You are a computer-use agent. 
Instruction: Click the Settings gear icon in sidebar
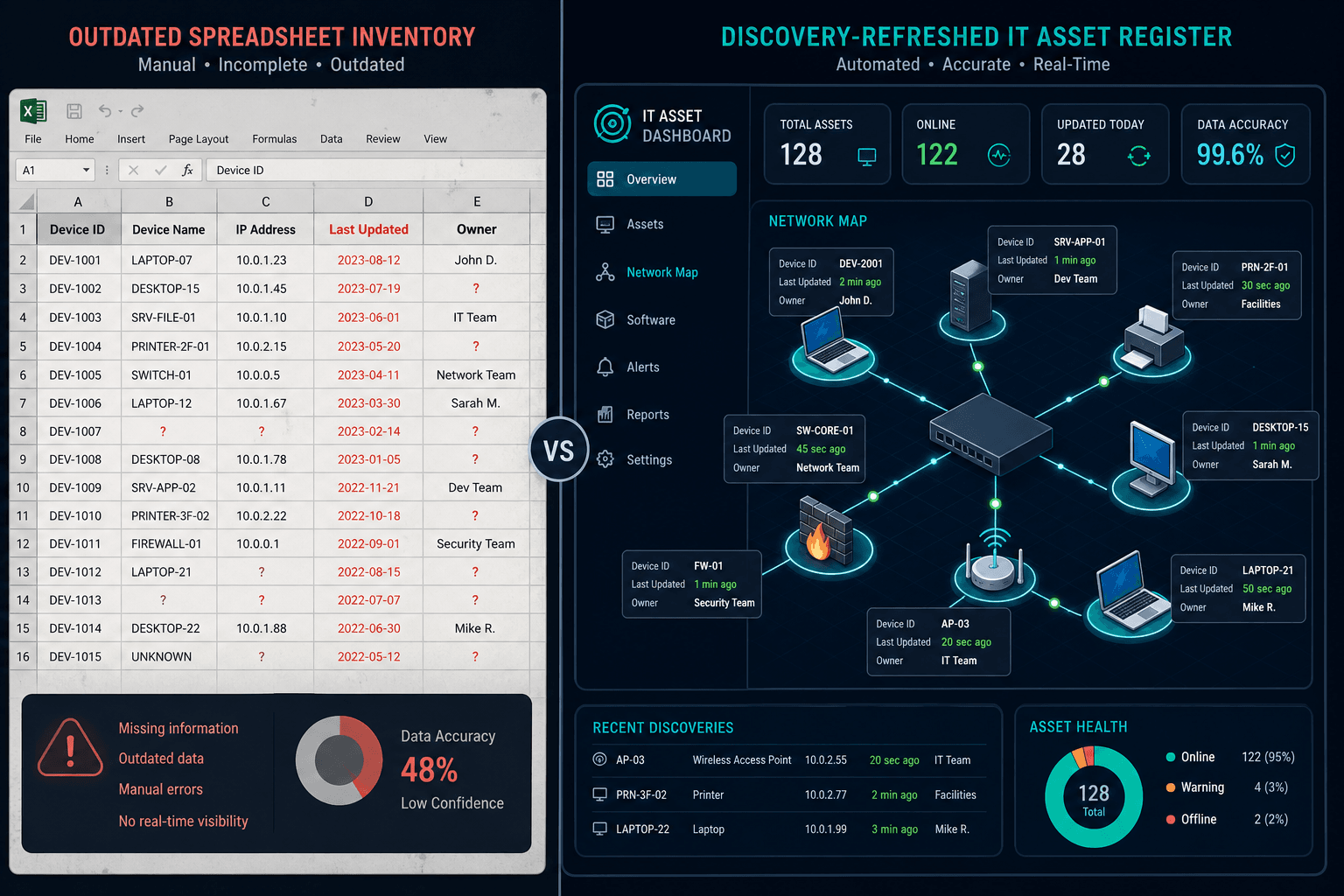coord(605,459)
